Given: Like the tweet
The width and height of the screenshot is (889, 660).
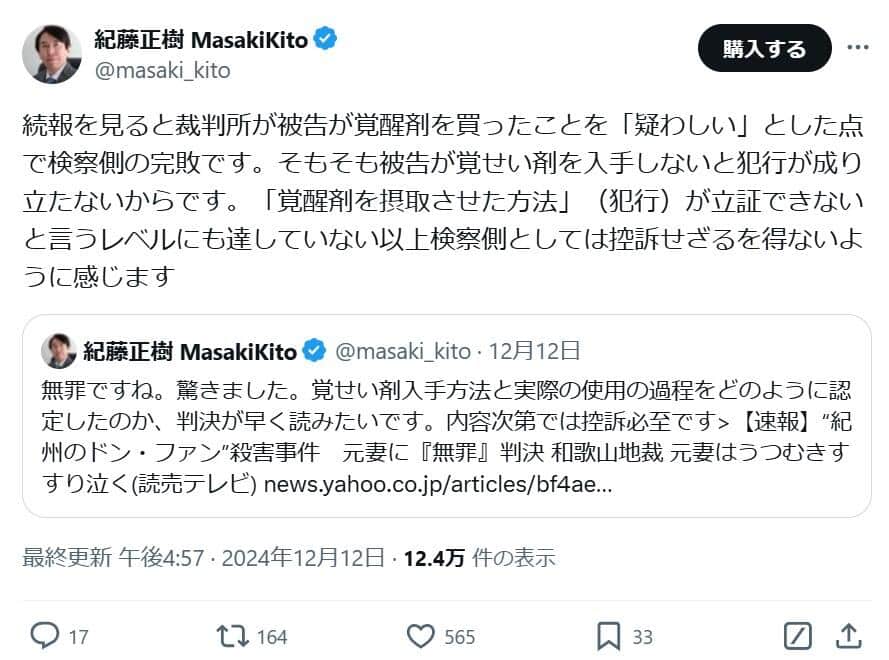Looking at the screenshot, I should click(x=419, y=635).
